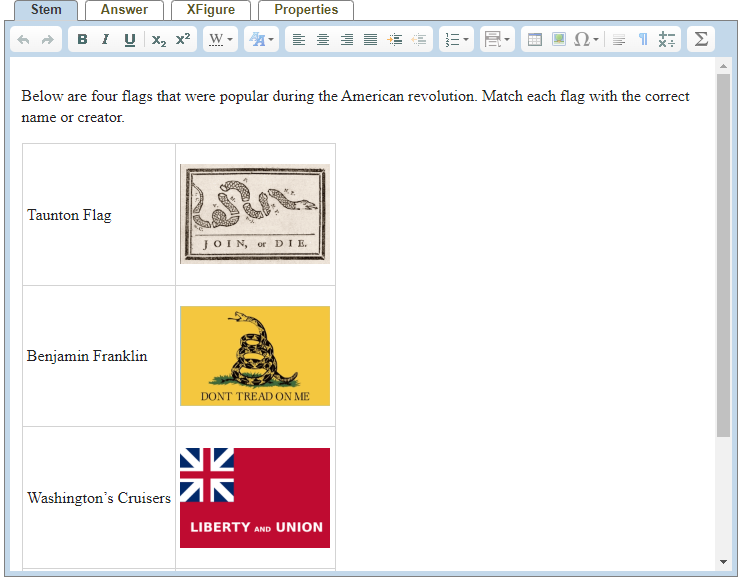The image size is (738, 584).
Task: Align text left
Action: (299, 40)
